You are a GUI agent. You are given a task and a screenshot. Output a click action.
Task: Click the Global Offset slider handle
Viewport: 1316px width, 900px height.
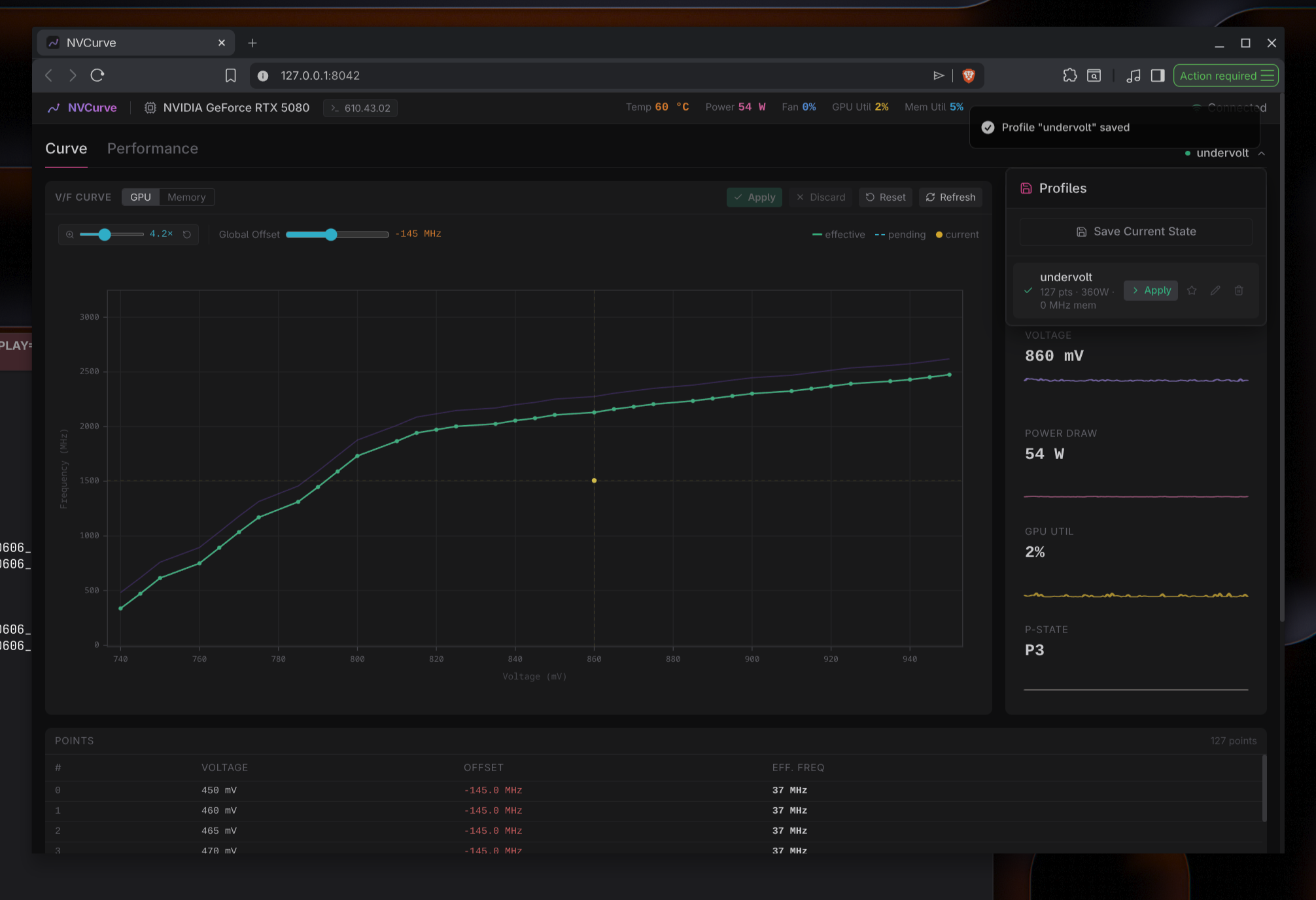331,234
